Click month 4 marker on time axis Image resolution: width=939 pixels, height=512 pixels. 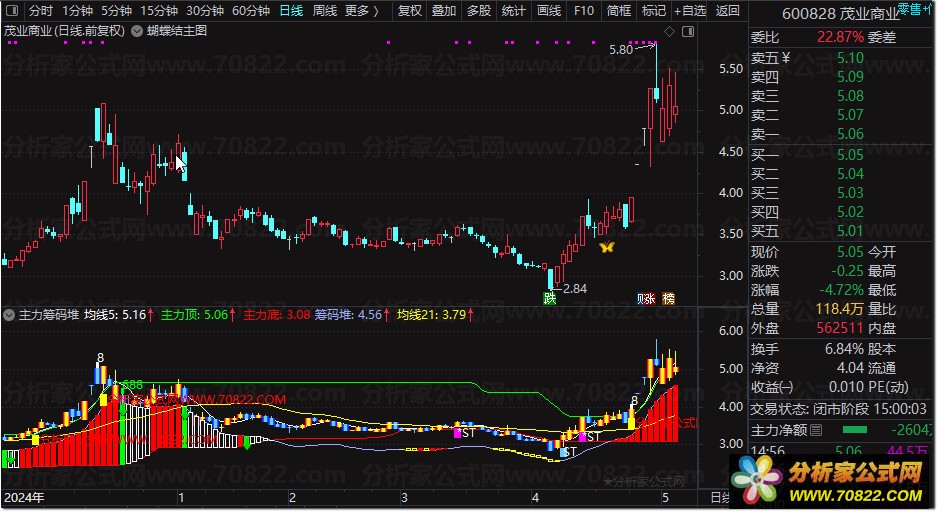535,498
